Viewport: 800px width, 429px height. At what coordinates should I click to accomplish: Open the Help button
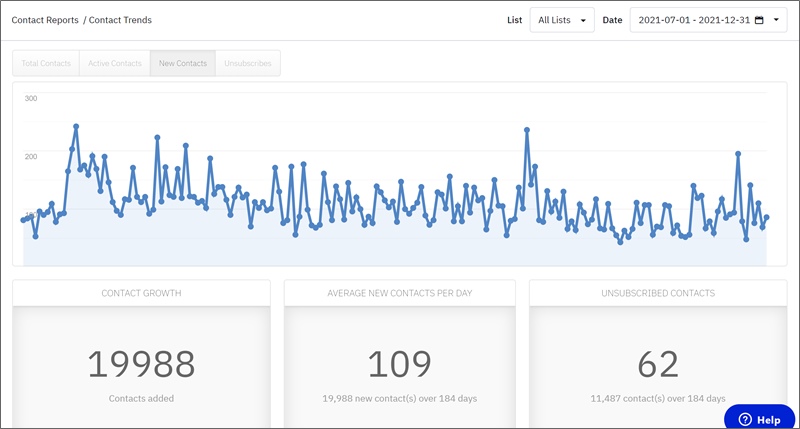coord(759,417)
